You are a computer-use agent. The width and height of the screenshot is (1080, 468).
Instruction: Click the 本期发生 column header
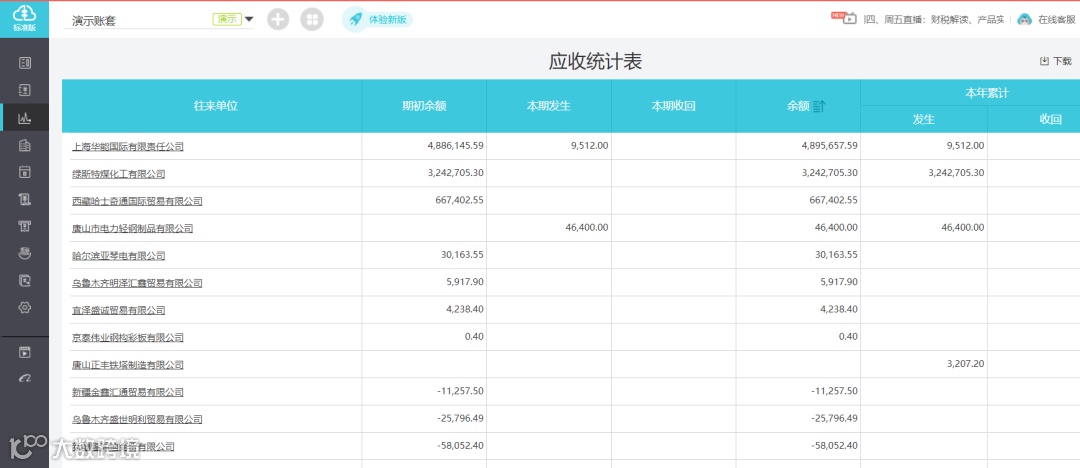click(549, 106)
